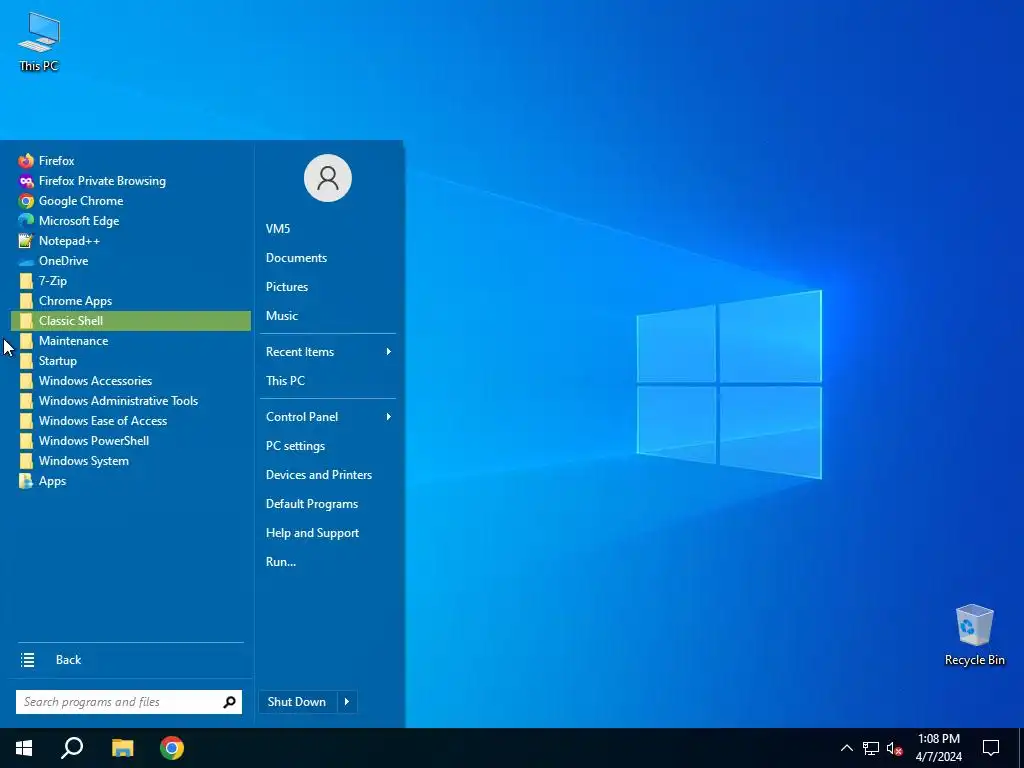Expand the Startup folder
1024x768 pixels.
click(131, 361)
